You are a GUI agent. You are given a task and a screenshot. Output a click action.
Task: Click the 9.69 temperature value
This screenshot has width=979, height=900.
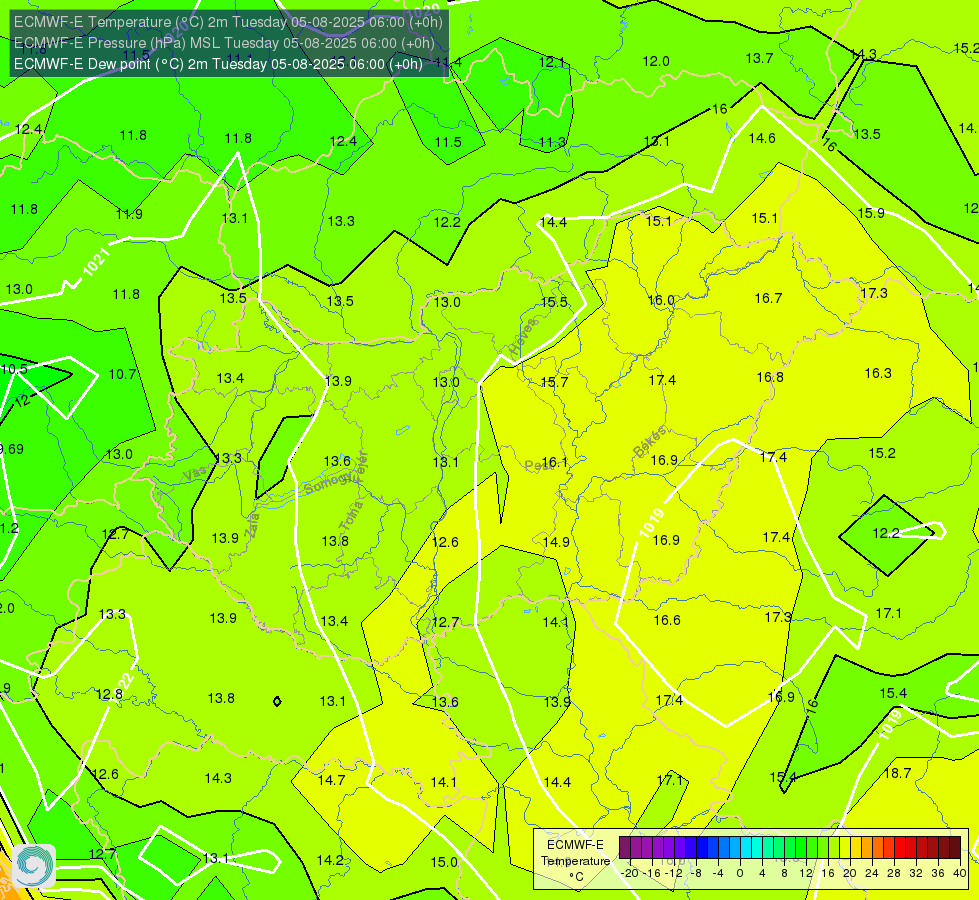coord(12,449)
